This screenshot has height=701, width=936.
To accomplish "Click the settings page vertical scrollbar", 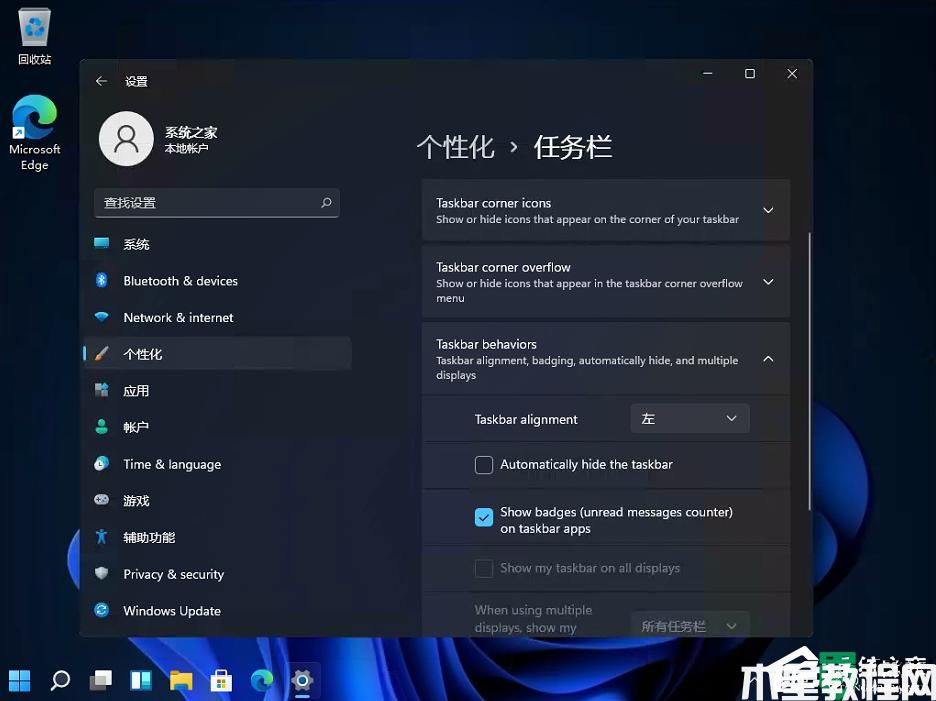I will [x=809, y=371].
